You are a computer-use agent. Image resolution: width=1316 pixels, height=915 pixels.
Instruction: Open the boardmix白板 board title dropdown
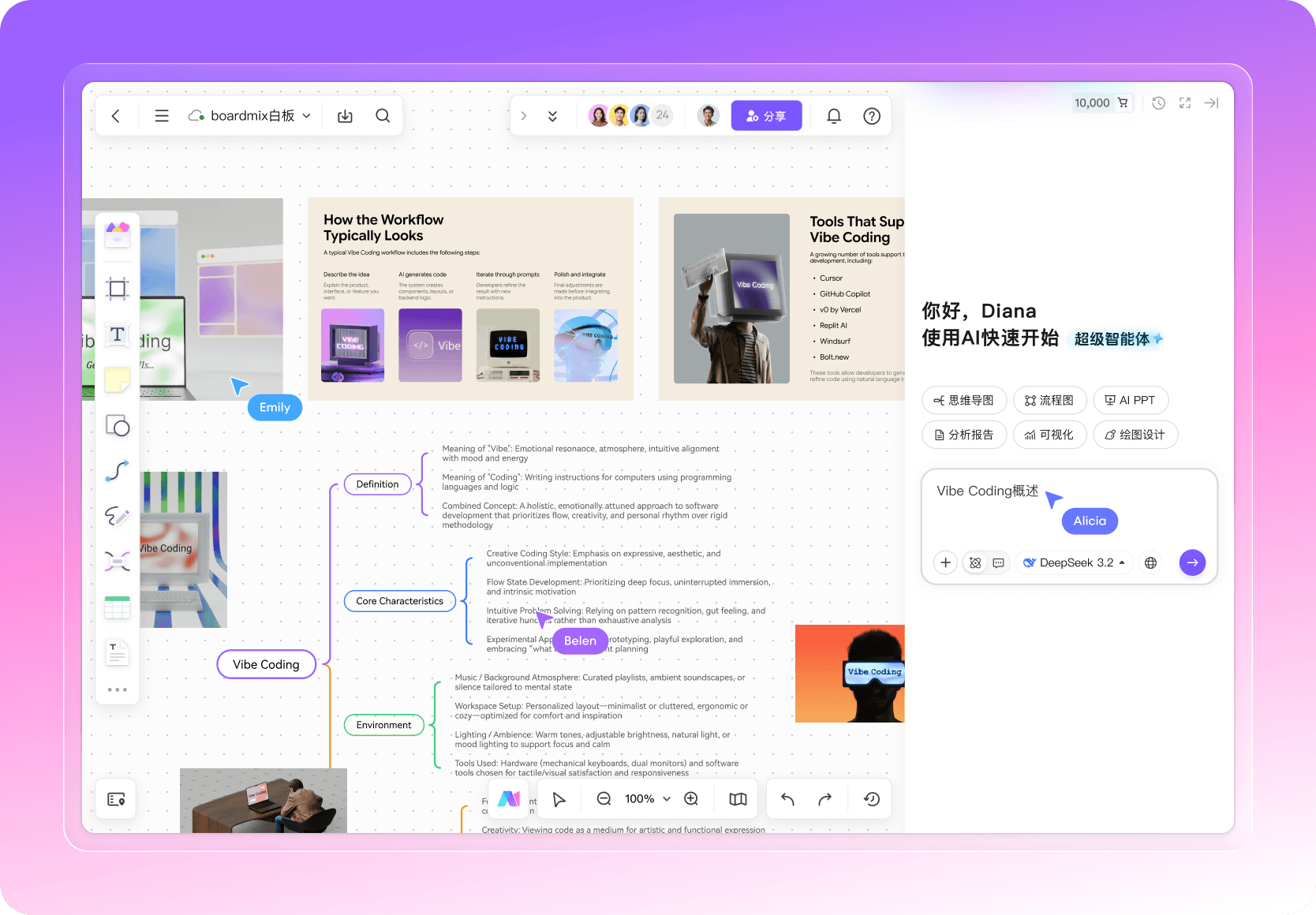tap(307, 115)
